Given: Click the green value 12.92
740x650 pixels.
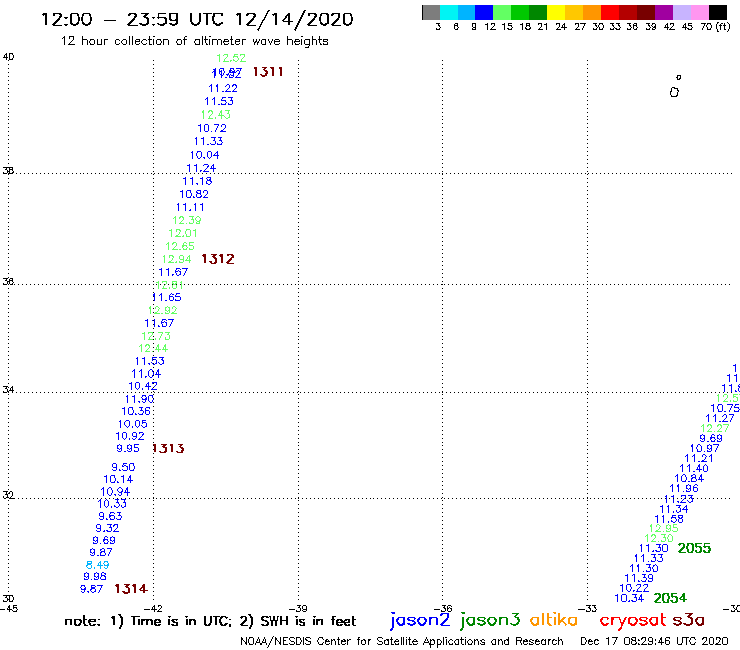Looking at the screenshot, I should coord(162,311).
